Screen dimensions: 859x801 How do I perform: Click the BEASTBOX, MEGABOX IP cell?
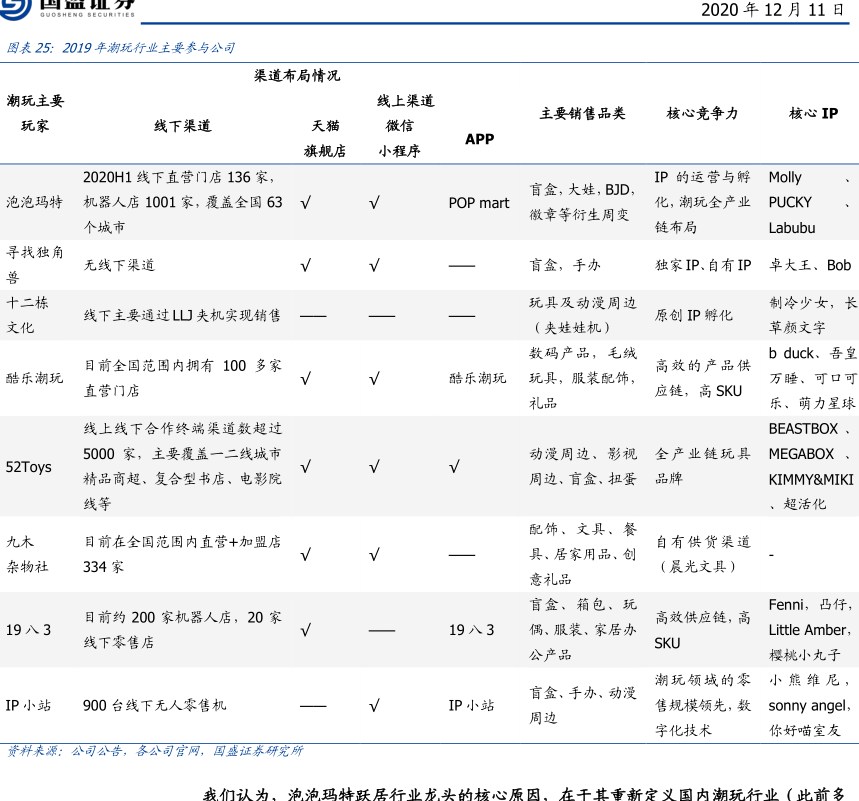click(811, 466)
